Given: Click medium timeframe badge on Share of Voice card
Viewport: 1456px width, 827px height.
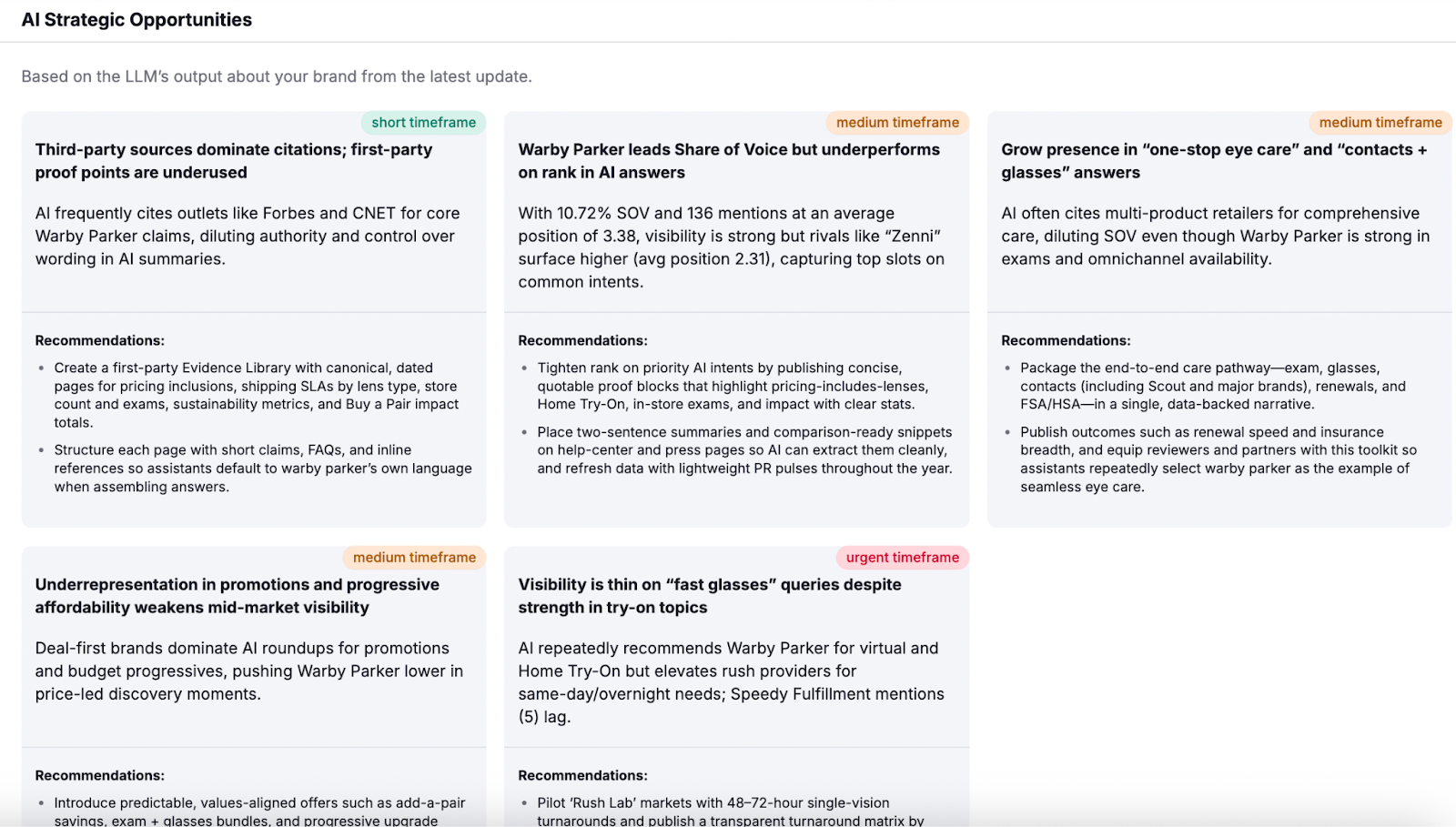Looking at the screenshot, I should pos(897,123).
